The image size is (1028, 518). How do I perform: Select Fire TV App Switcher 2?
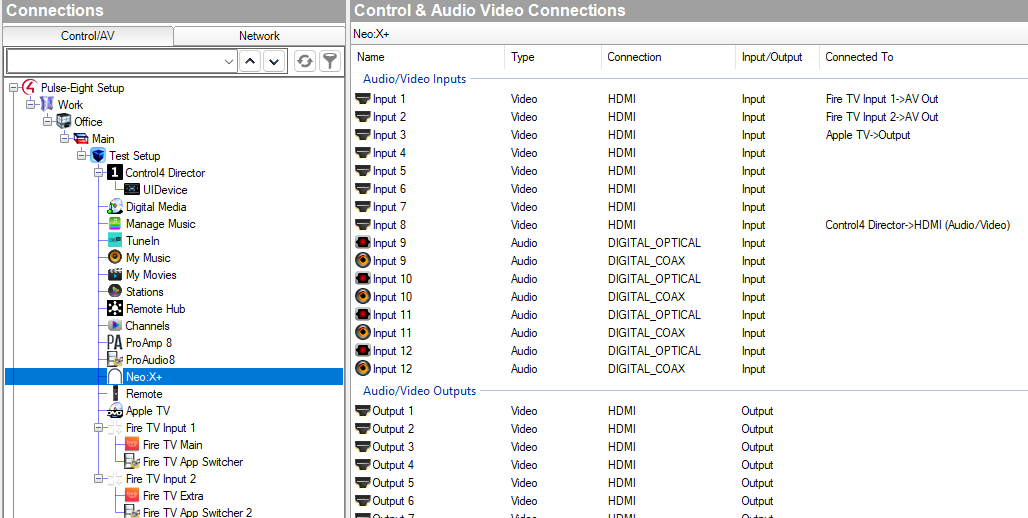click(197, 513)
